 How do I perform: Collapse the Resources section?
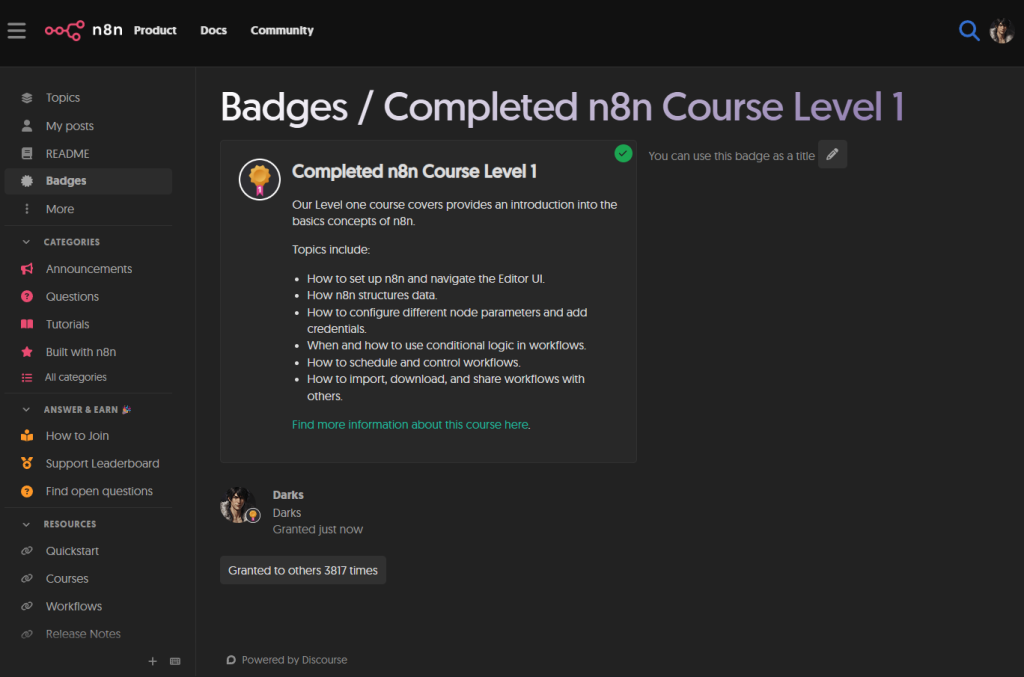click(27, 524)
